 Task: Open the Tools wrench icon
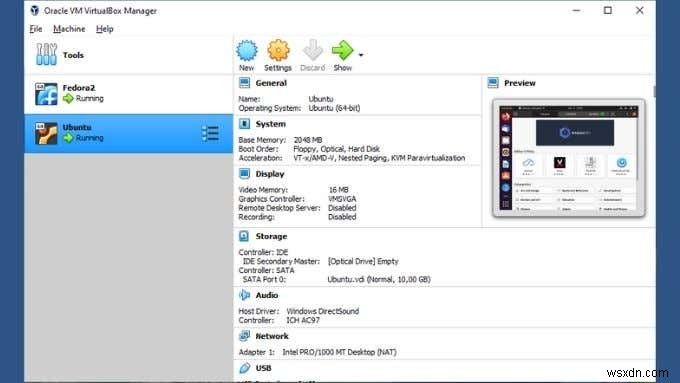click(x=46, y=55)
